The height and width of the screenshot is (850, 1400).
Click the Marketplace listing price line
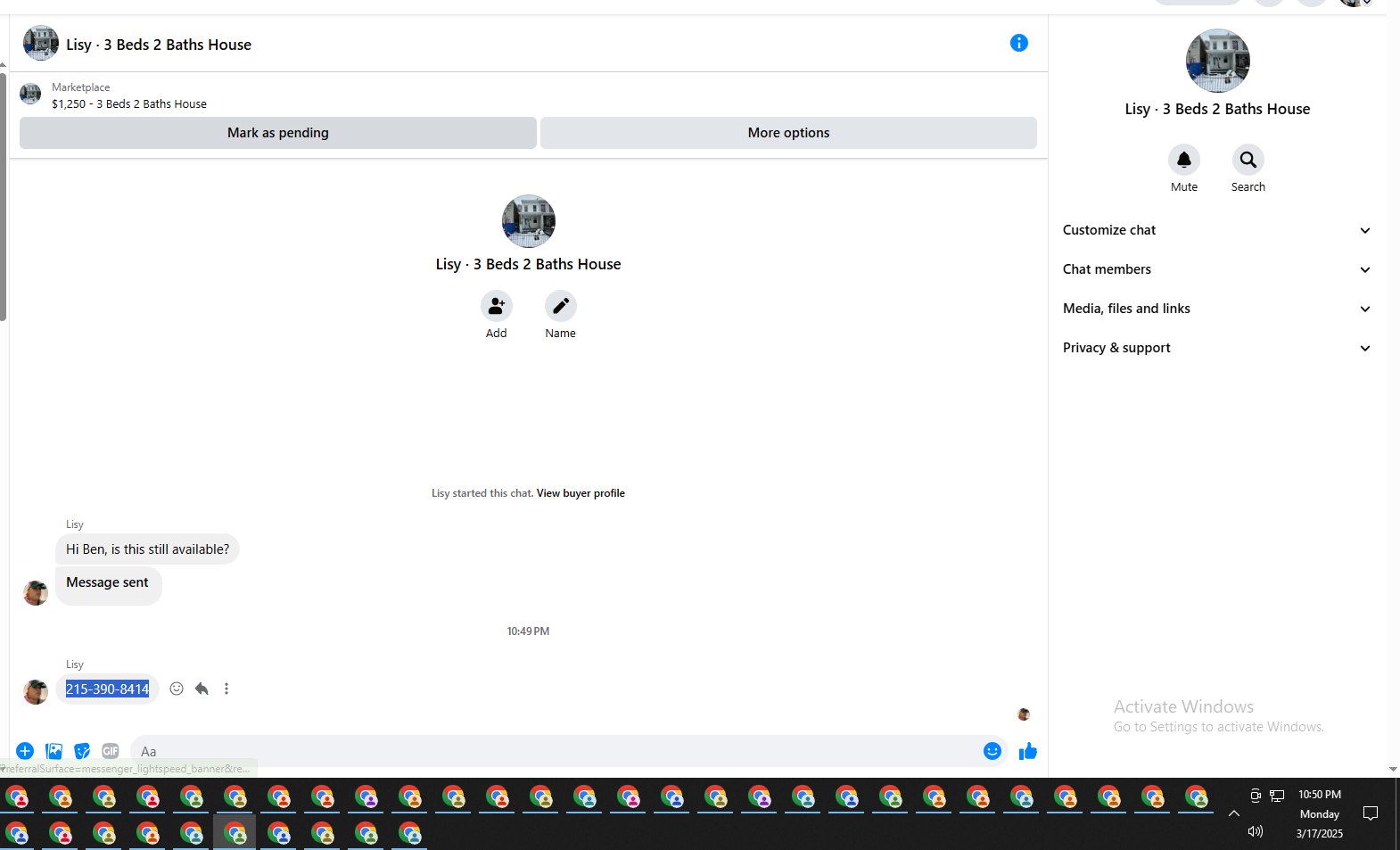(x=129, y=104)
